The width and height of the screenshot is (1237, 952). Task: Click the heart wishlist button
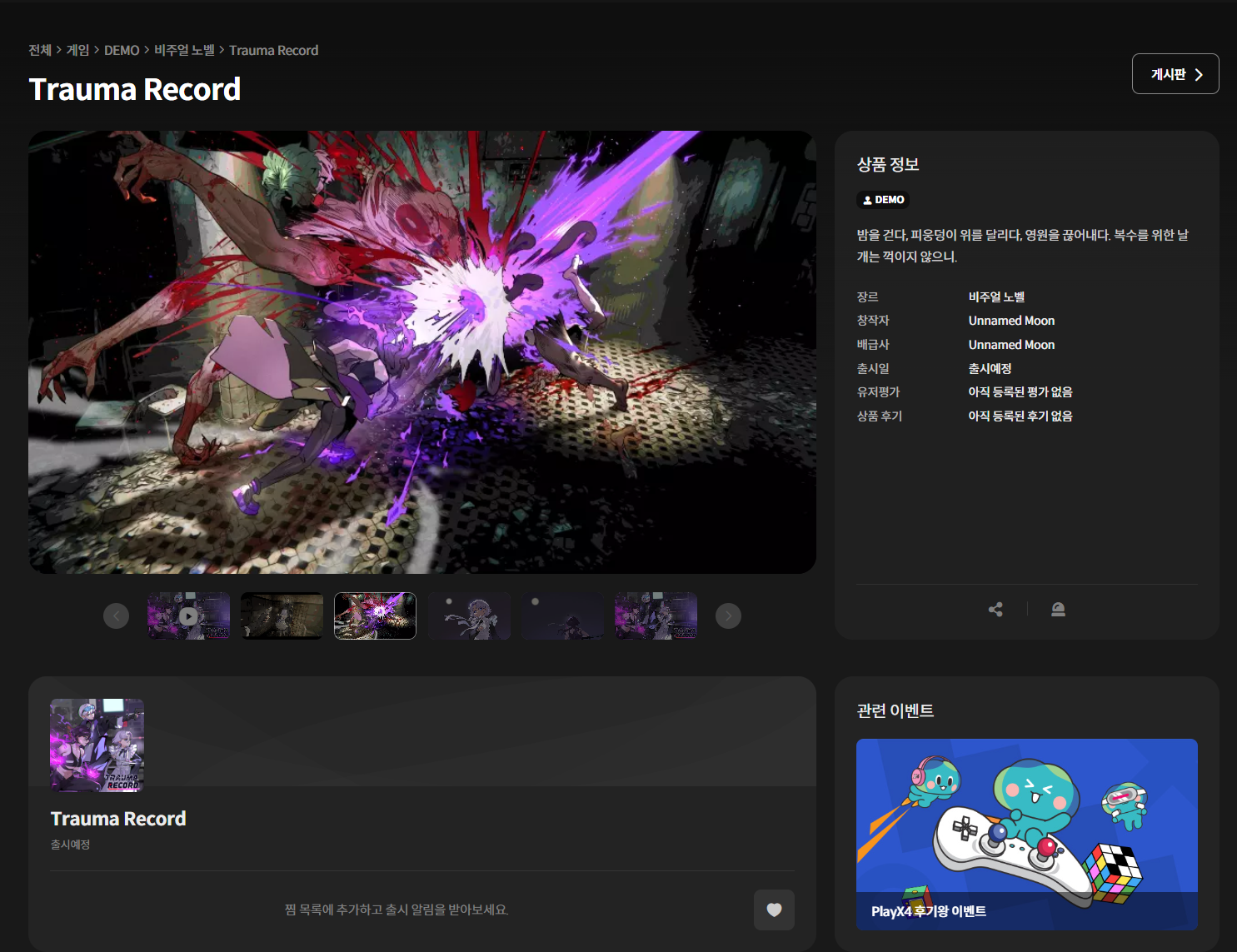coord(774,910)
